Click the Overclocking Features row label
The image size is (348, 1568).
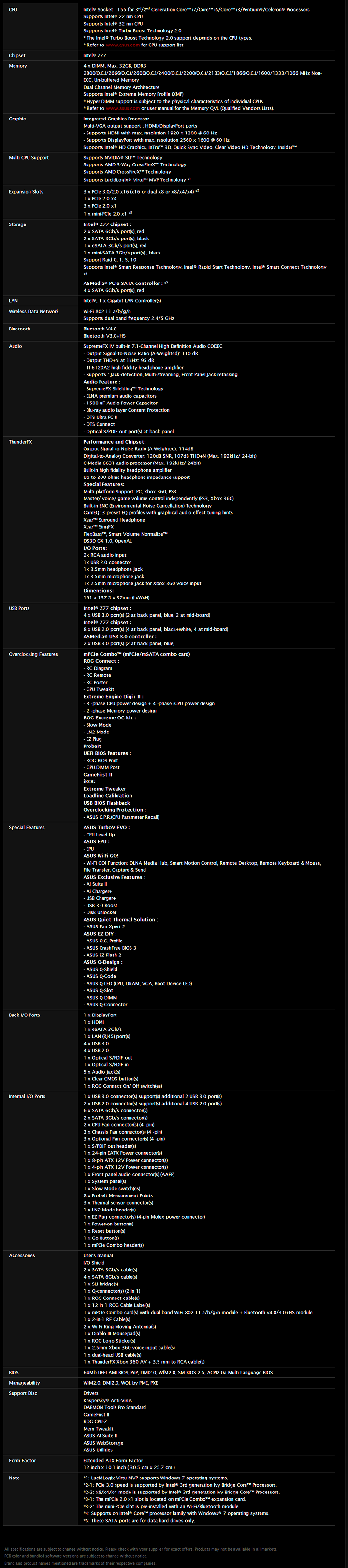(x=33, y=655)
